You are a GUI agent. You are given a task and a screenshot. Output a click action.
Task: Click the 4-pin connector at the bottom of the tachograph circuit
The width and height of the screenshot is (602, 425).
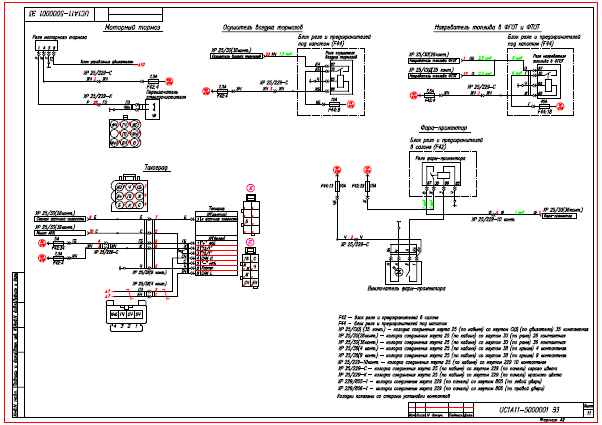coord(126,316)
